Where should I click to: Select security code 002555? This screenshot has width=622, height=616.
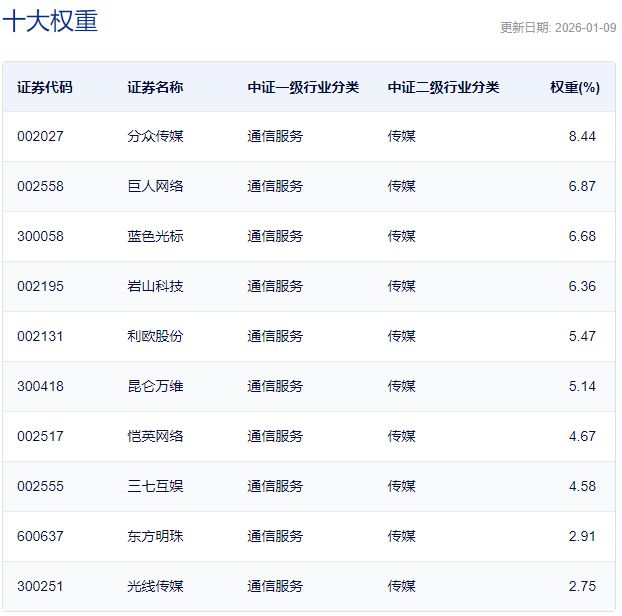click(x=40, y=486)
